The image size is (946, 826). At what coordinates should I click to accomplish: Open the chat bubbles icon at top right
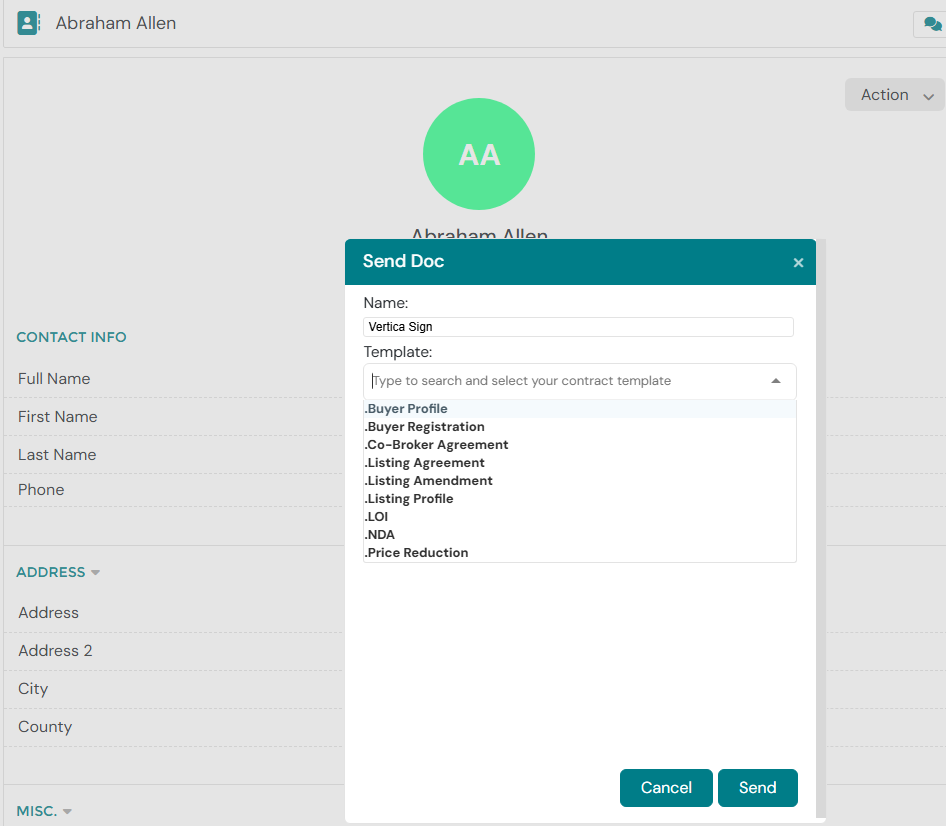tap(932, 24)
